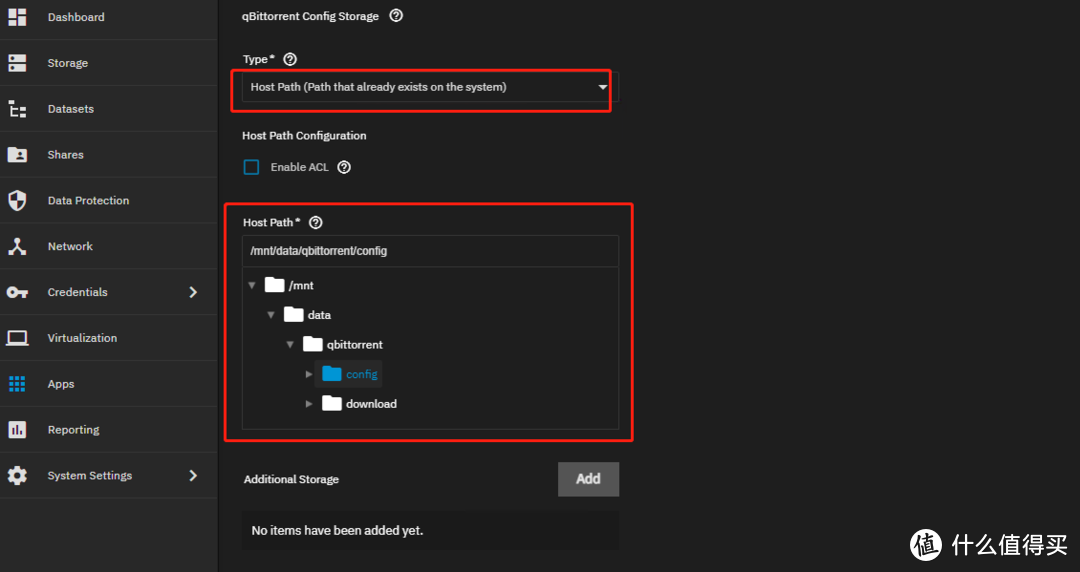The image size is (1080, 572).
Task: Open the Type dropdown for Host Path
Action: pyautogui.click(x=429, y=87)
